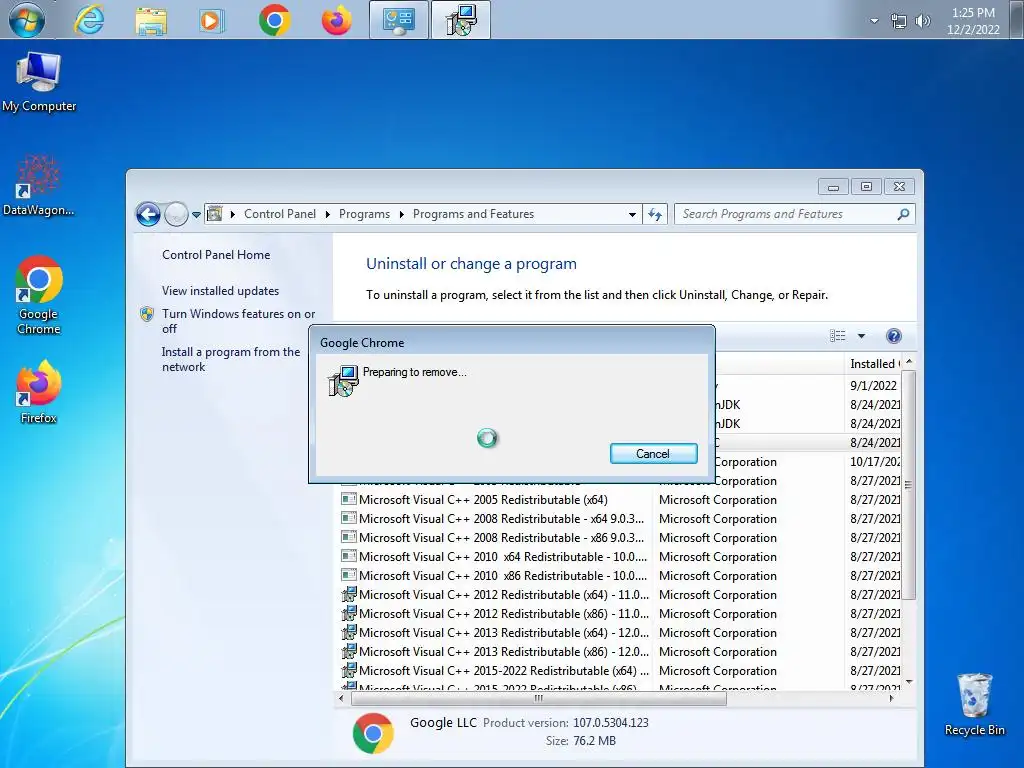Click the horizontal scrollbar right arrow
1024x768 pixels.
click(x=891, y=698)
